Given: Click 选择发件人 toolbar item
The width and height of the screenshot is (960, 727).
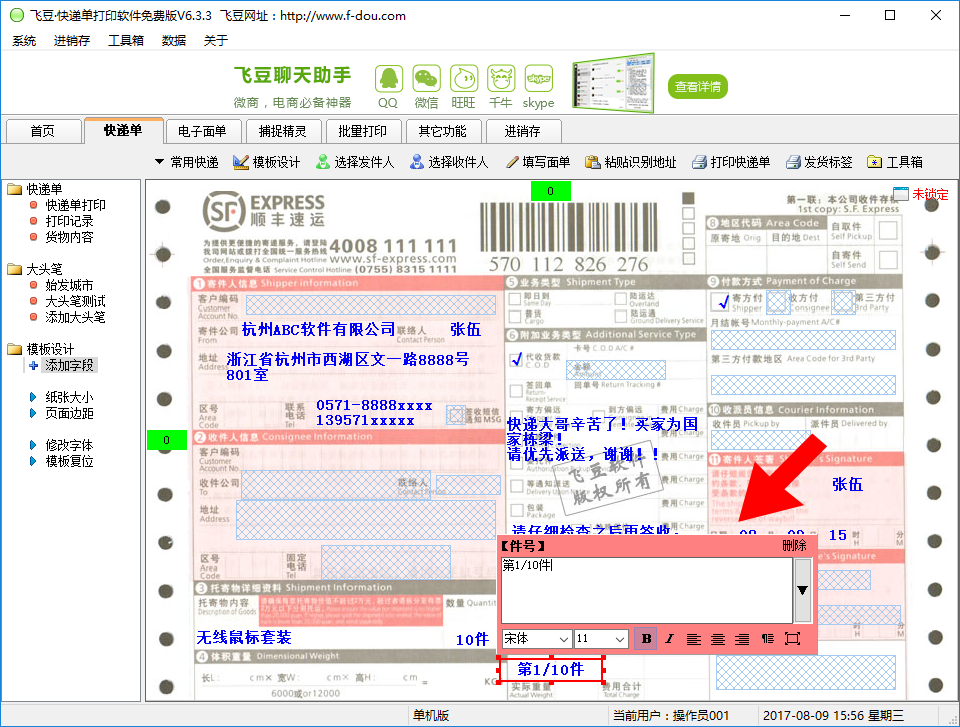Looking at the screenshot, I should coord(355,162).
